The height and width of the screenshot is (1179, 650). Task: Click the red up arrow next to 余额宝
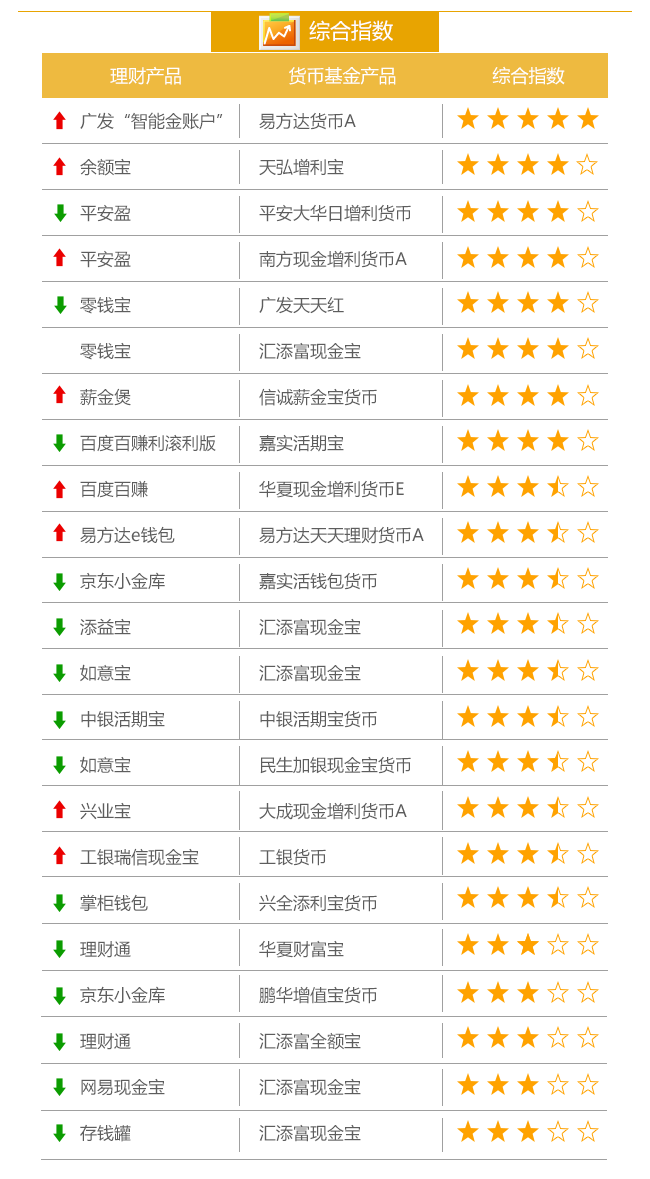pos(60,166)
